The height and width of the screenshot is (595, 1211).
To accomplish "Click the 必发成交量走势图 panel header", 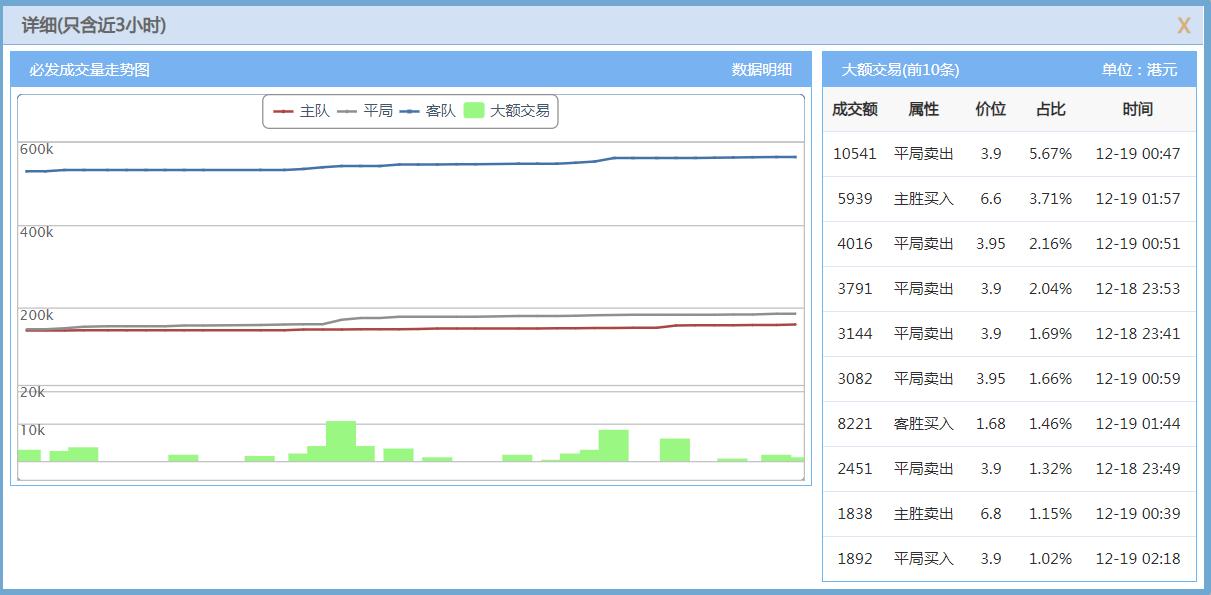I will [x=88, y=70].
